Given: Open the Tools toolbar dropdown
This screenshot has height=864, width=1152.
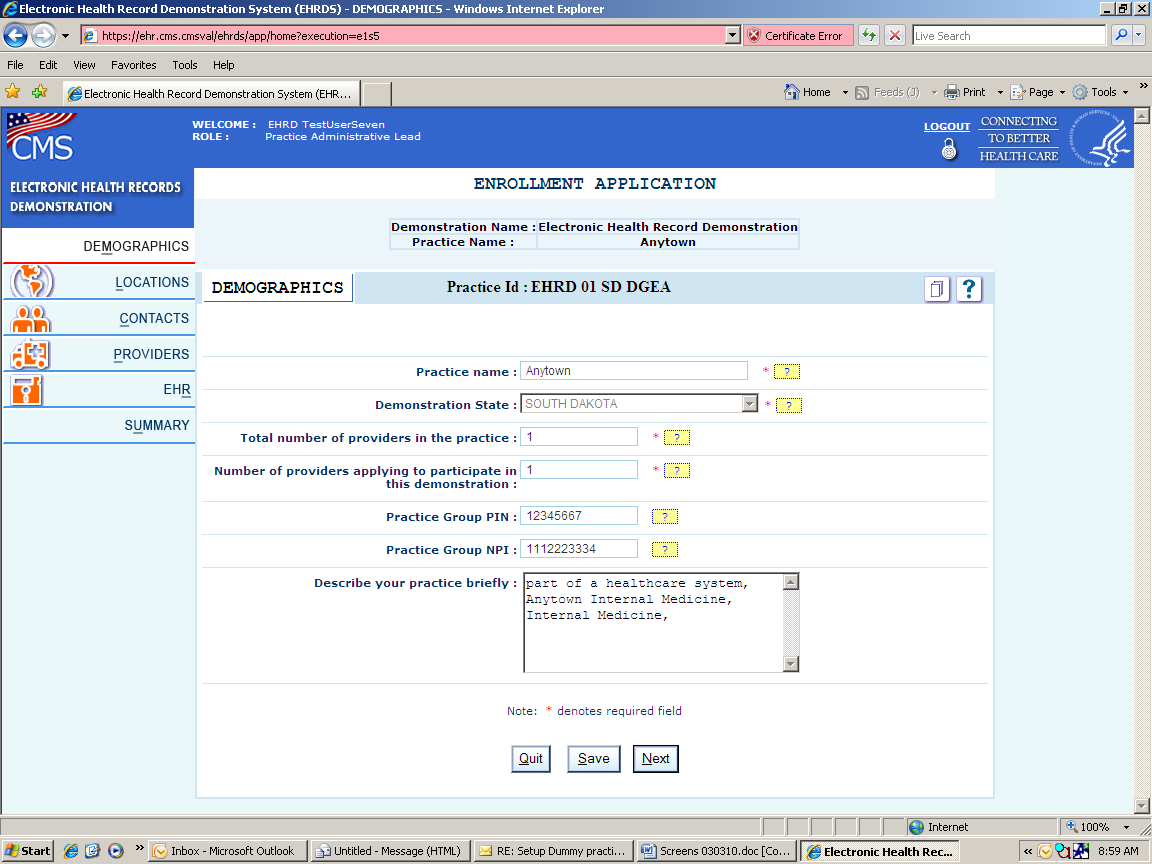Looking at the screenshot, I should coord(1126,93).
